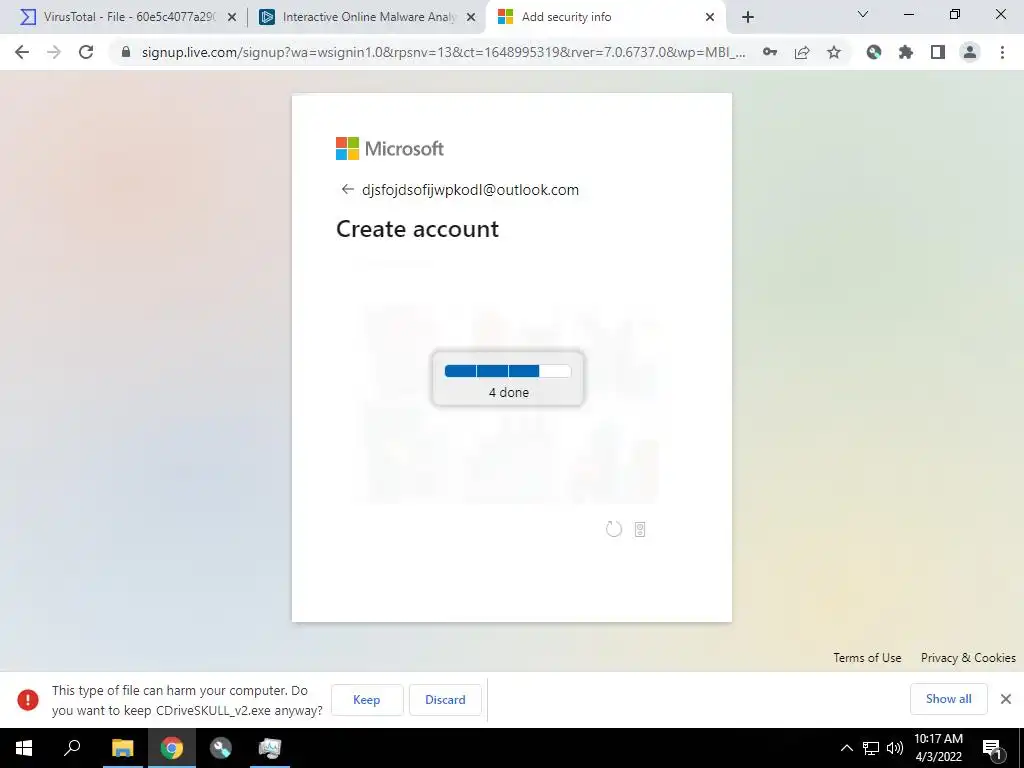Click djsfojdsofijwpkodl@outlook.com email text

470,190
